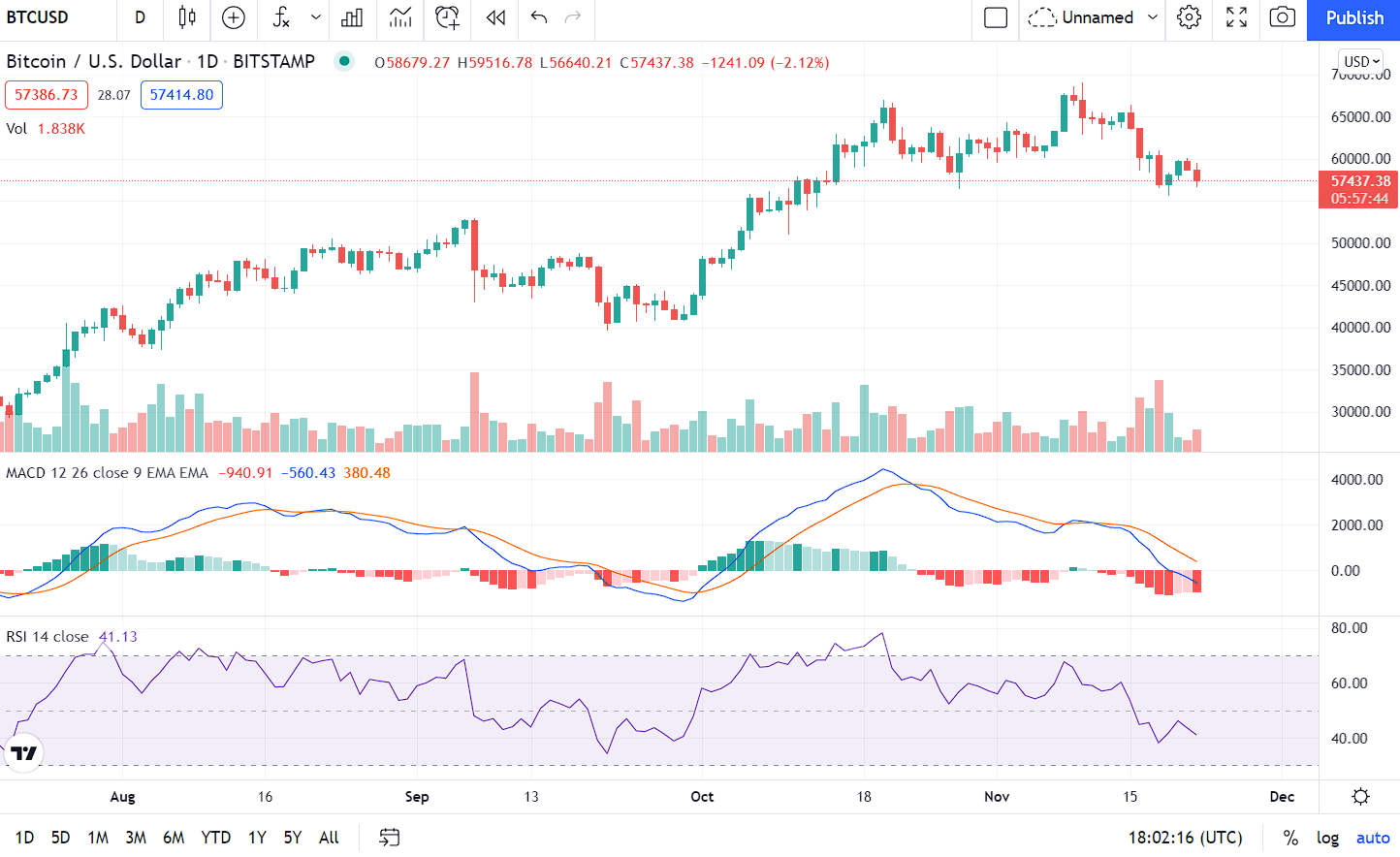Switch to the YTD time range
The image size is (1400, 857).
(x=215, y=838)
